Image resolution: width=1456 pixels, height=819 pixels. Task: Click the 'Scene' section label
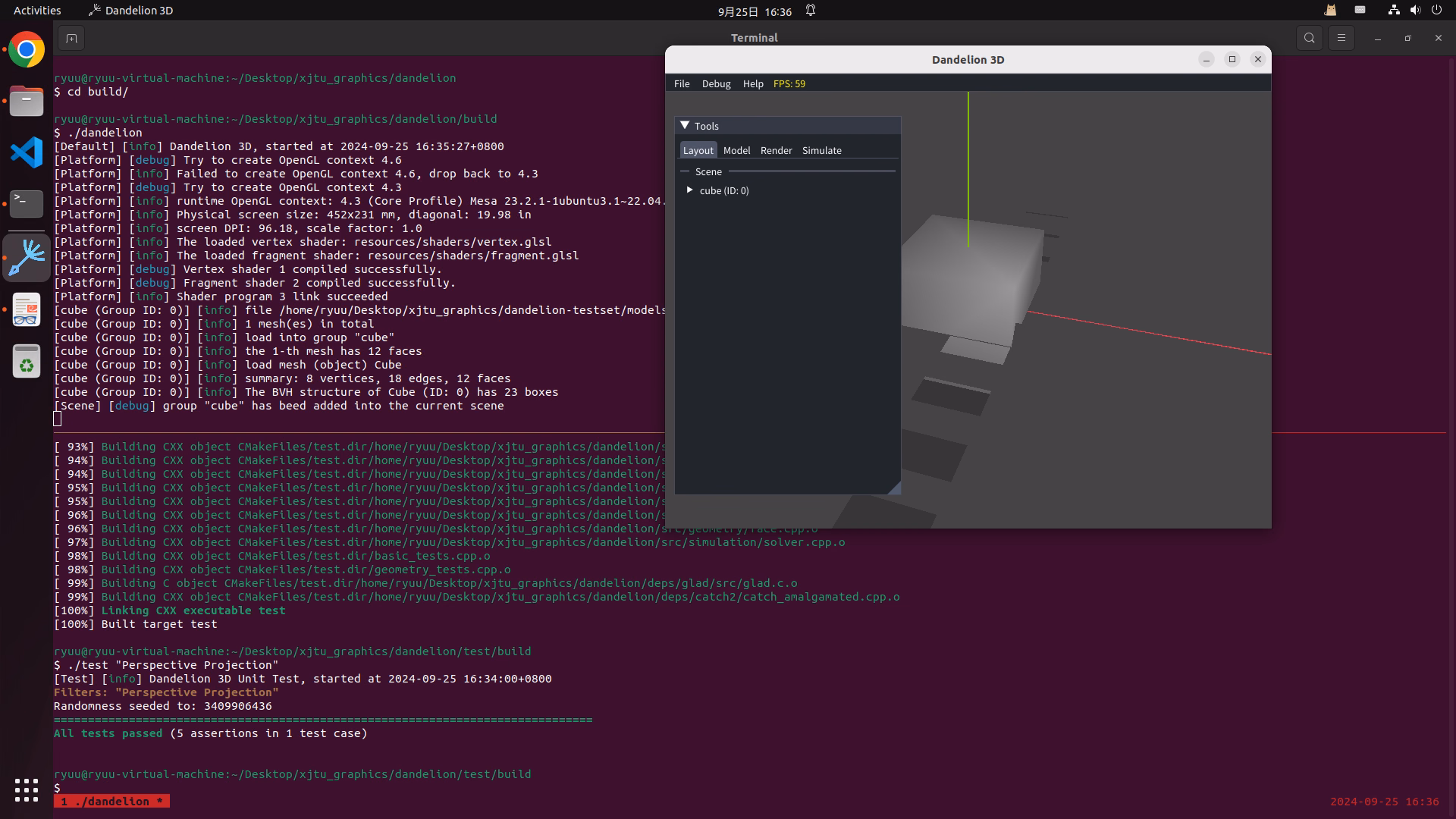(708, 171)
